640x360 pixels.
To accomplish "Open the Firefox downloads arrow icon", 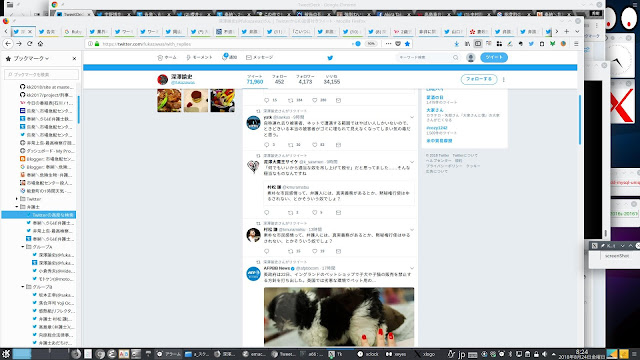I will 457,44.
